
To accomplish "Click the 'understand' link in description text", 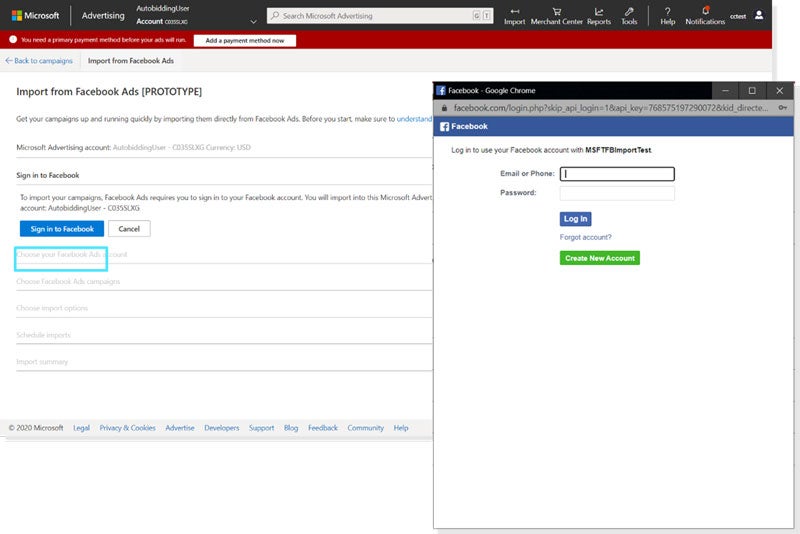I will tap(414, 119).
